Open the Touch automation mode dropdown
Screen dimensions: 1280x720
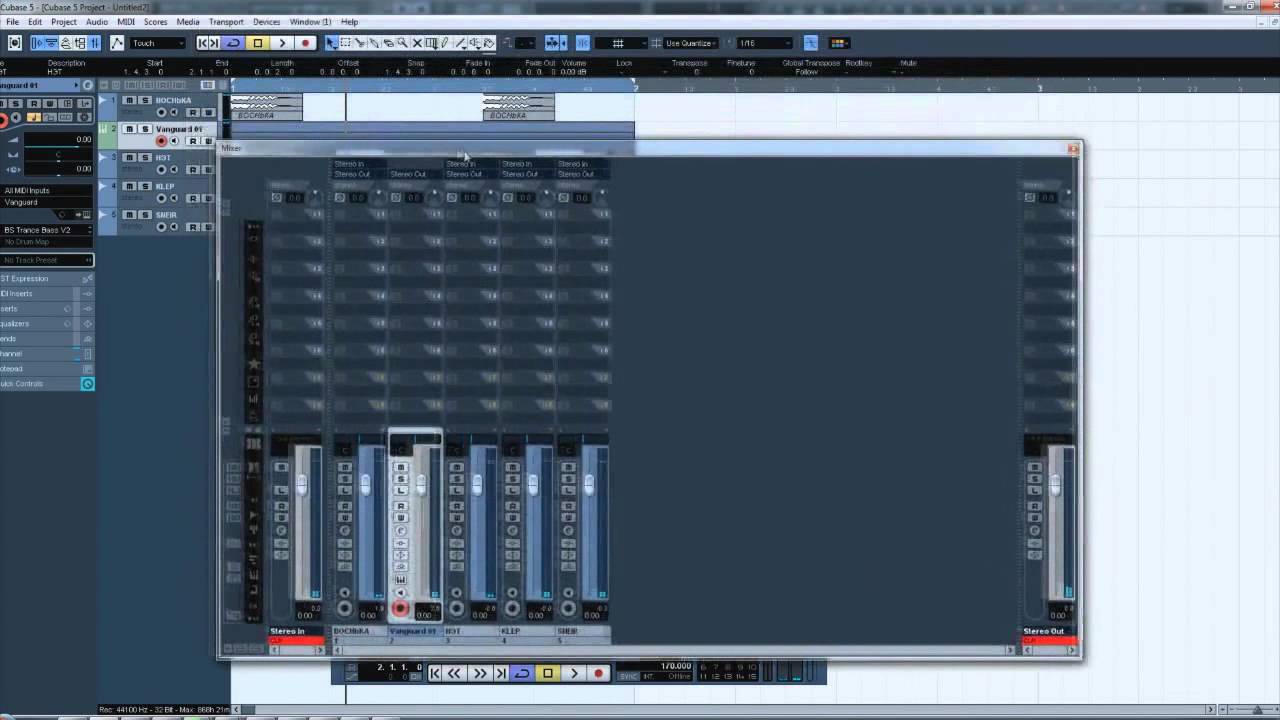pos(158,43)
